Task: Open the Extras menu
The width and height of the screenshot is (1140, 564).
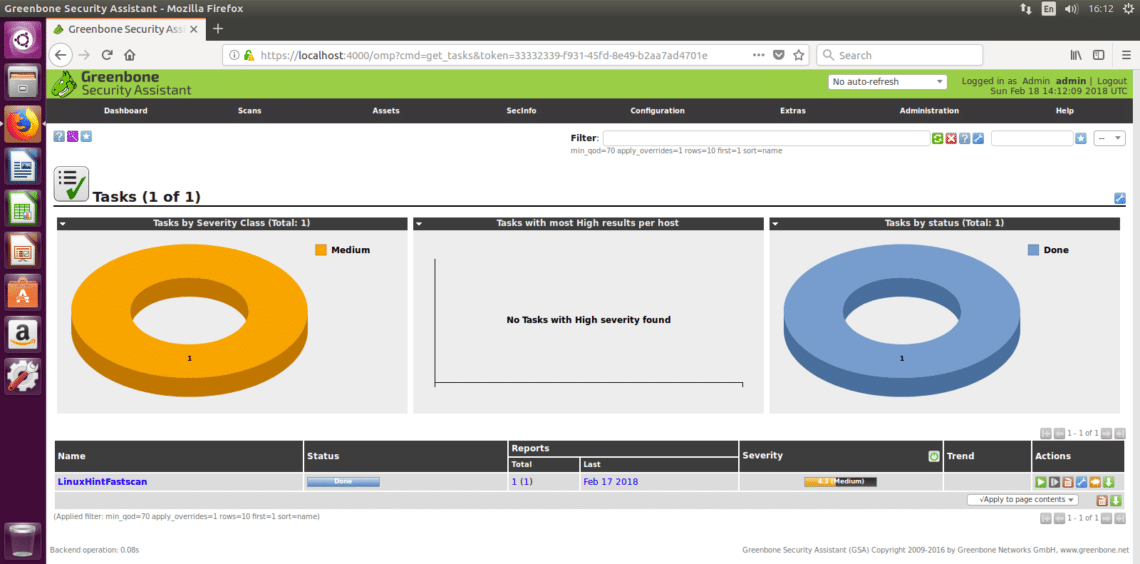Action: (x=792, y=111)
